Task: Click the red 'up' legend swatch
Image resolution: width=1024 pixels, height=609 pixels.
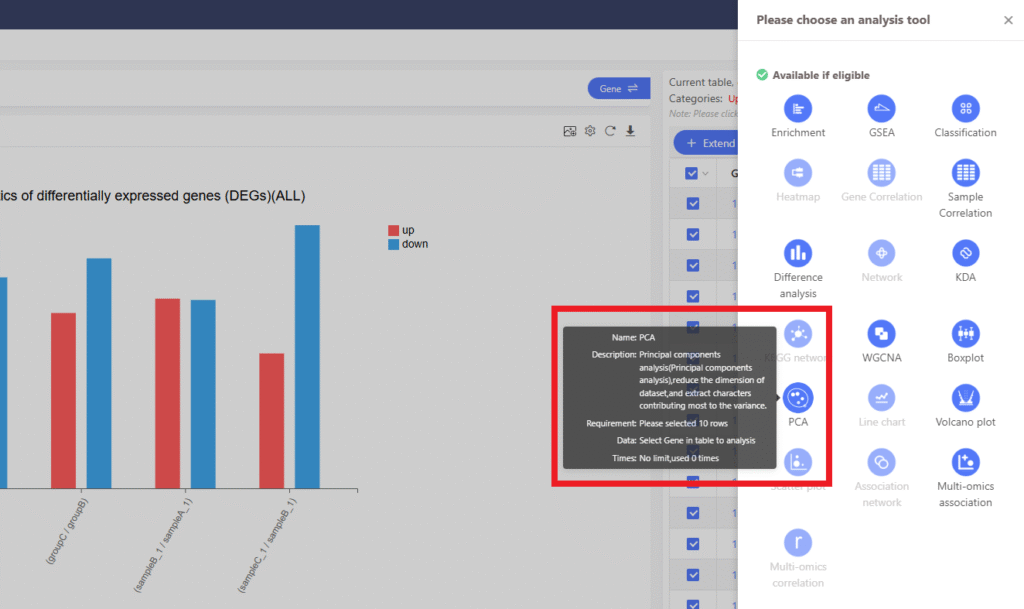Action: [x=393, y=231]
